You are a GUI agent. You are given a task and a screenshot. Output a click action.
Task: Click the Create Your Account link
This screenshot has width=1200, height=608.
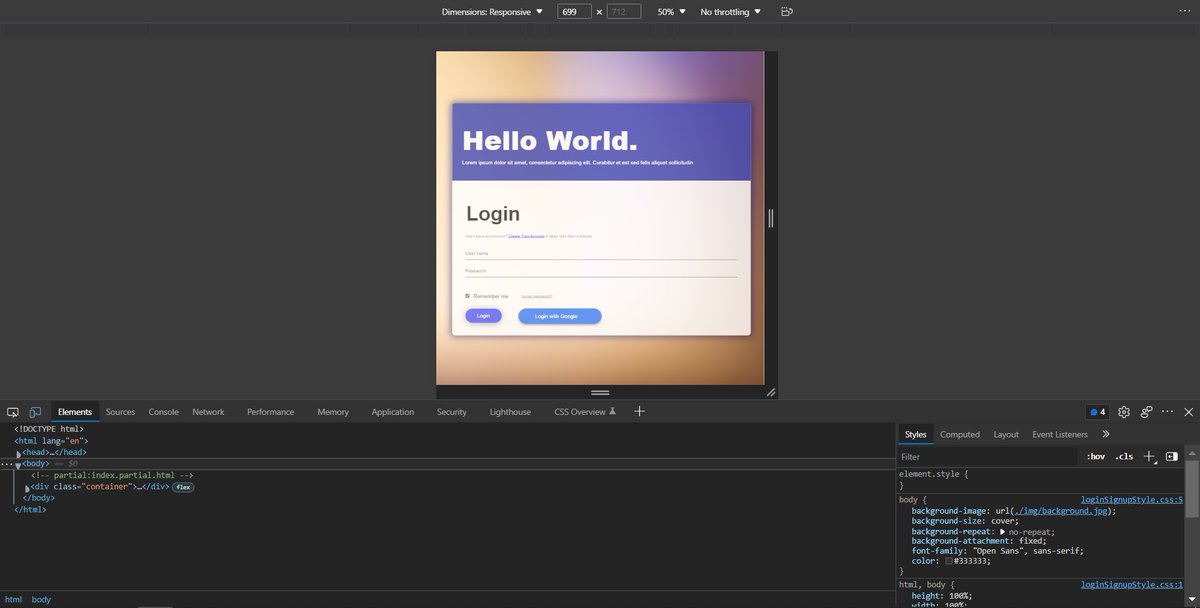[526, 236]
